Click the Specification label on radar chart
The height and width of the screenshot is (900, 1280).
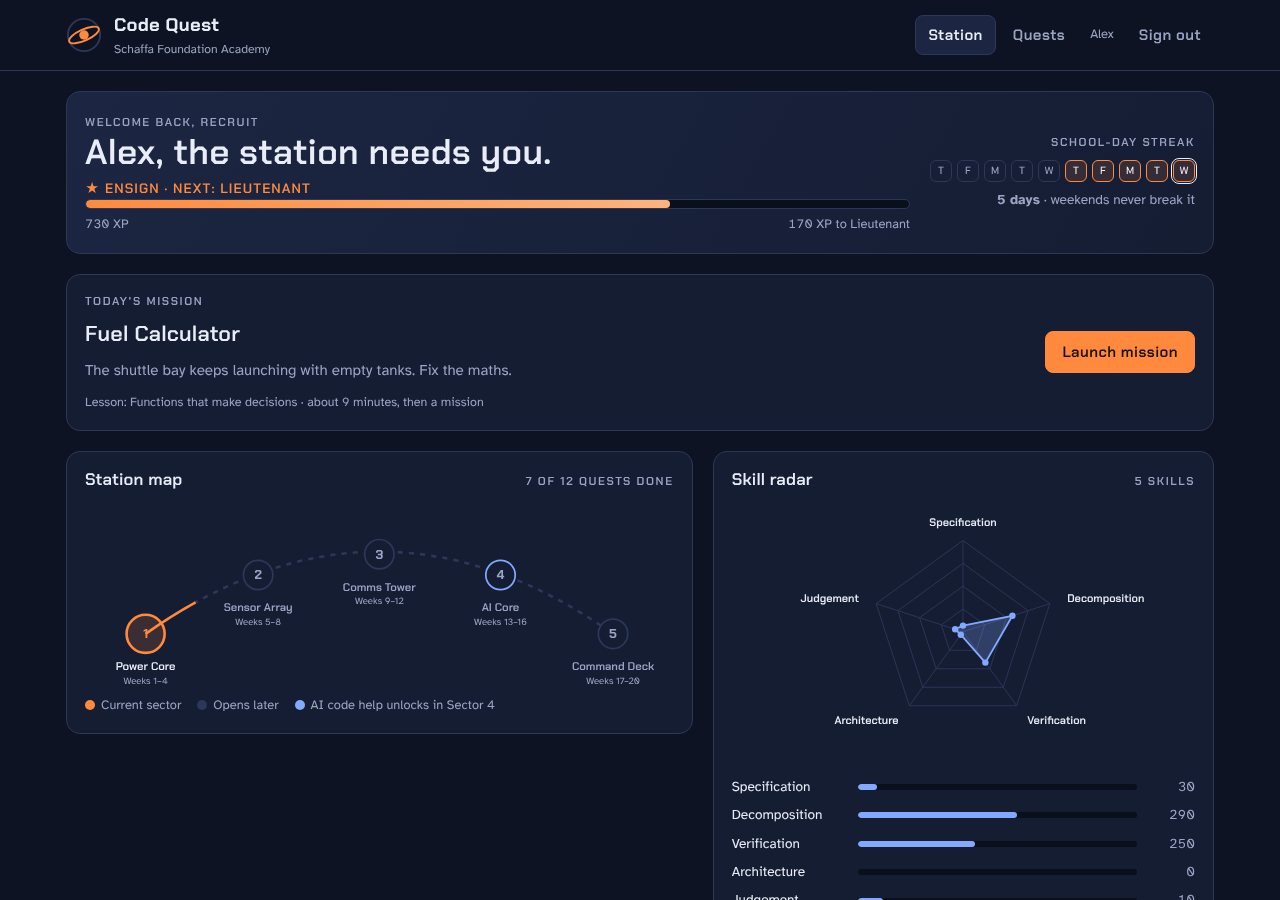(x=963, y=522)
